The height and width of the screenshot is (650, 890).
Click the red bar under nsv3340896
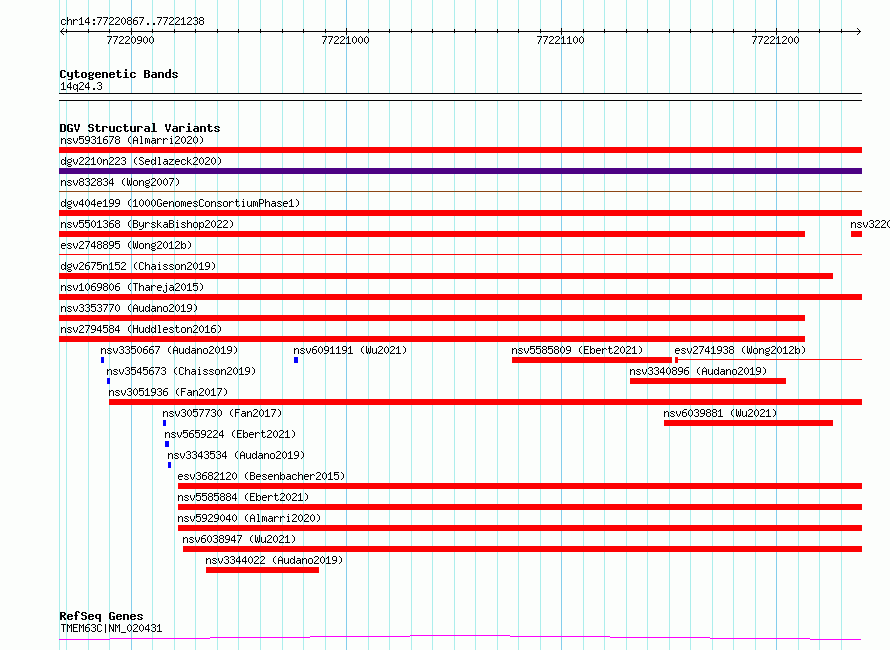click(708, 381)
